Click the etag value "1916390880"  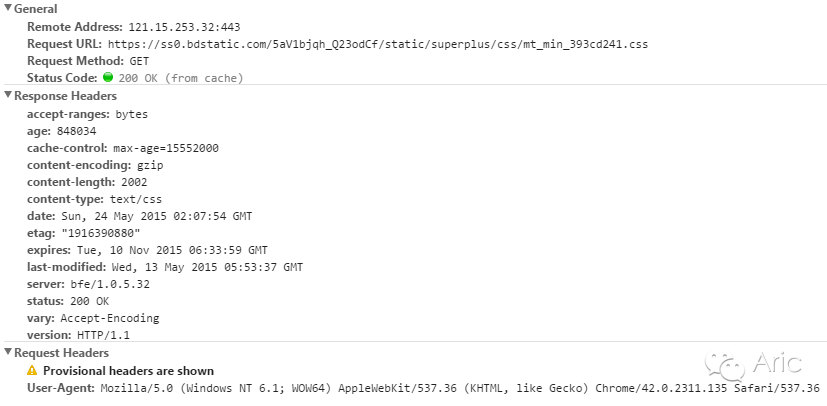[101, 233]
